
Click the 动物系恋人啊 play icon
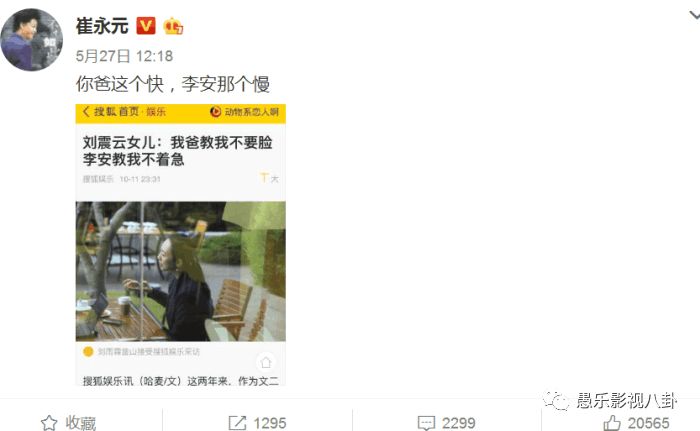(x=215, y=112)
